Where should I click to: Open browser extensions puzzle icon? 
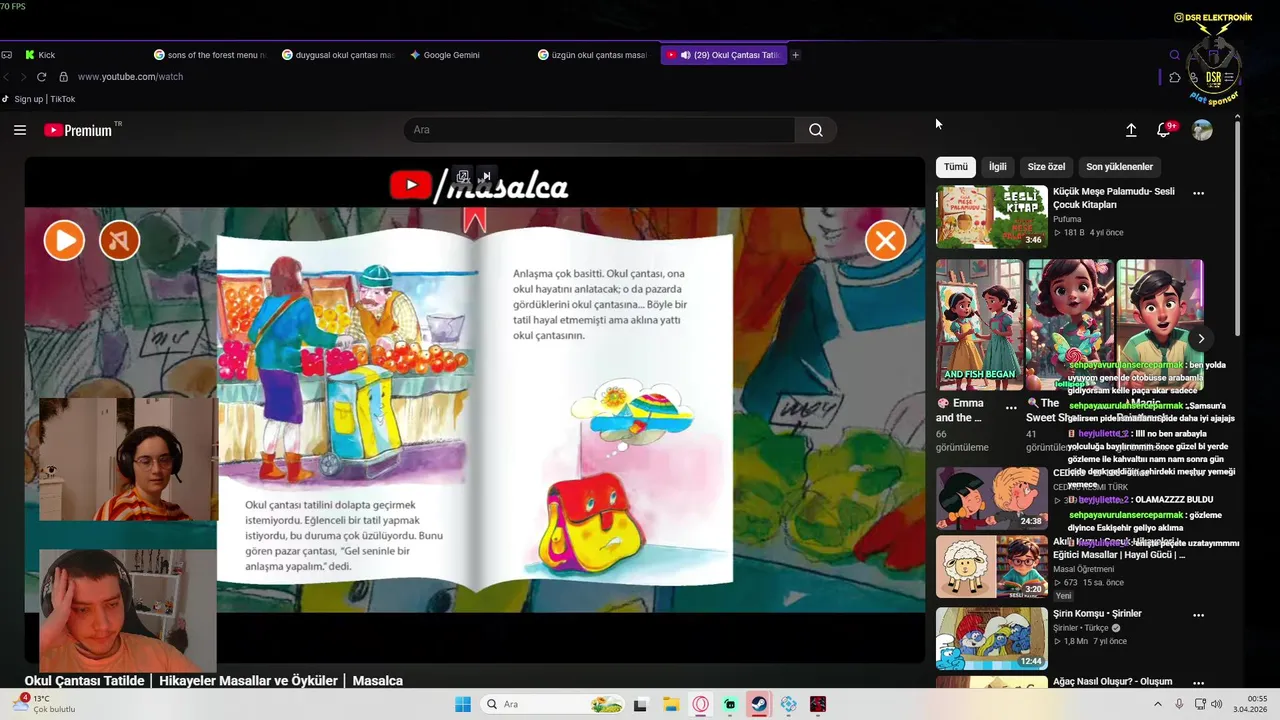pyautogui.click(x=1175, y=77)
